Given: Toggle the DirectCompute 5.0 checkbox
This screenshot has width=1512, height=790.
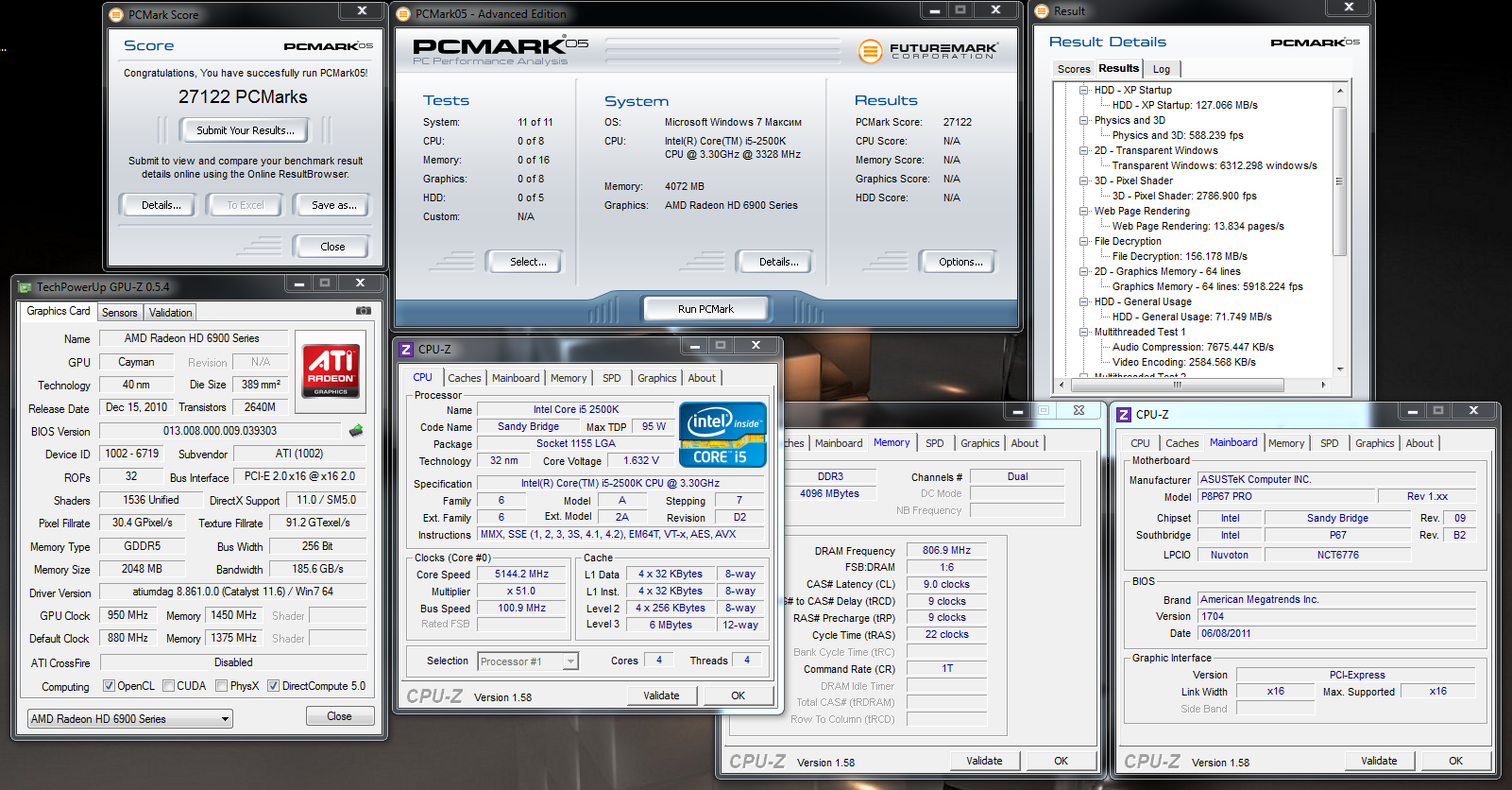Looking at the screenshot, I should [273, 686].
